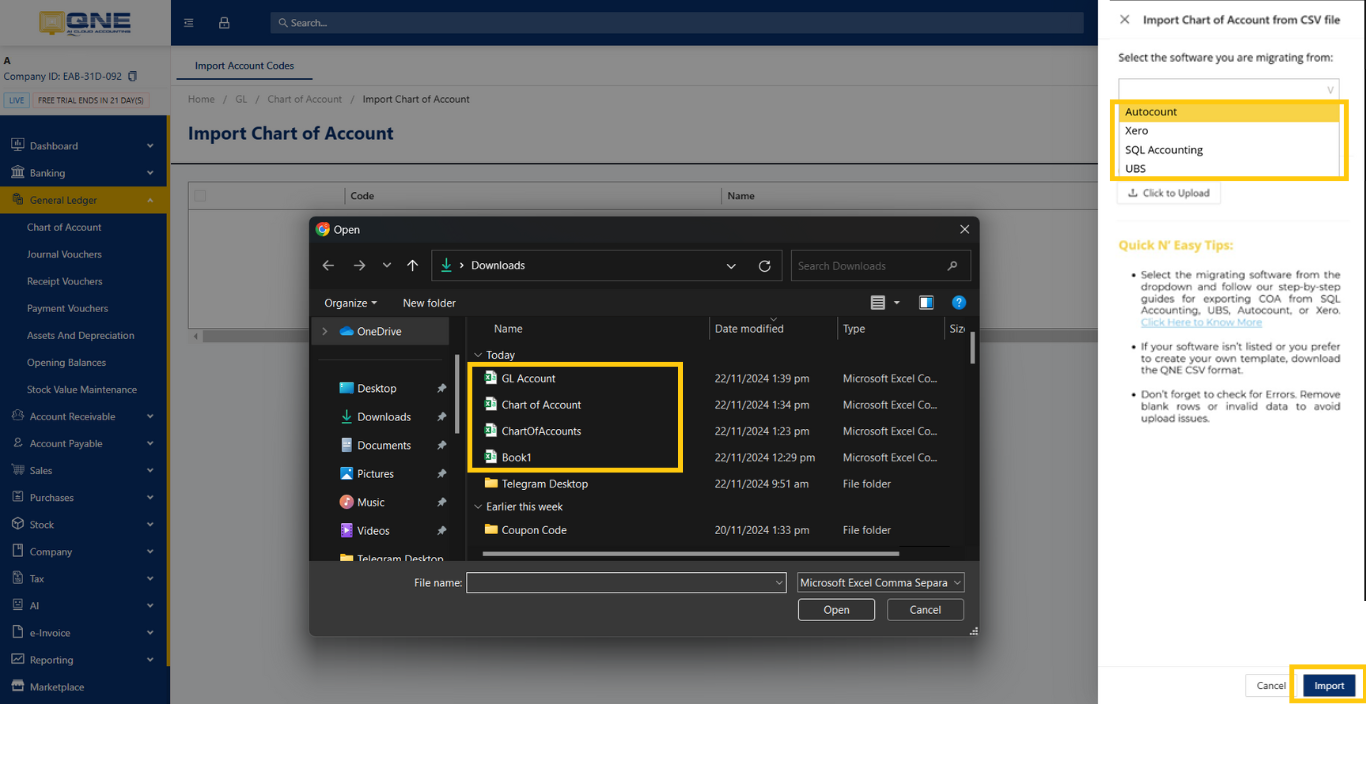Screen dimensions: 1366x768
Task: Refresh the Downloads folder listing
Action: (x=765, y=266)
